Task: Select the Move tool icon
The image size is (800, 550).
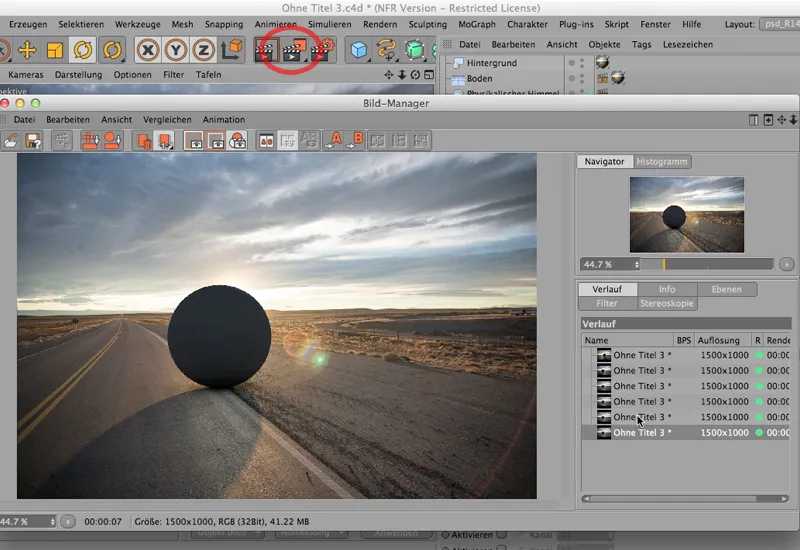Action: pos(27,48)
